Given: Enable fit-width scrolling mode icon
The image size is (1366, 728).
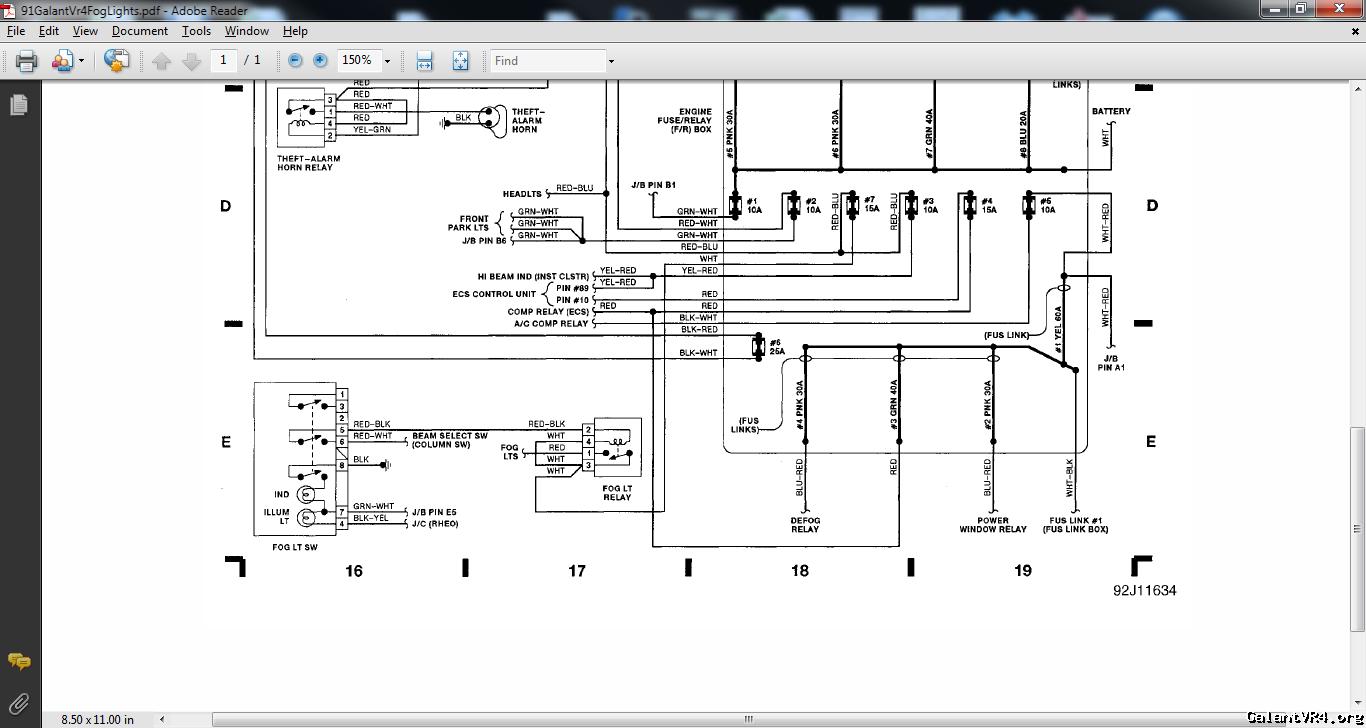Looking at the screenshot, I should (424, 61).
